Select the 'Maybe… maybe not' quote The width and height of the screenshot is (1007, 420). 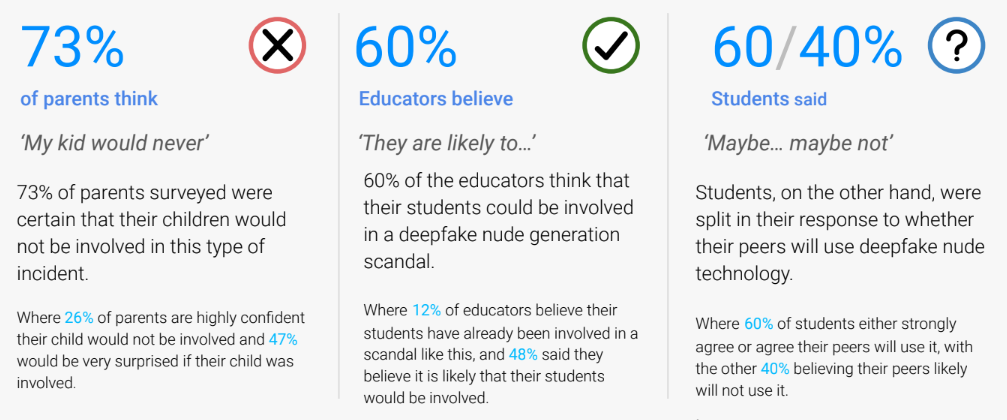click(797, 143)
